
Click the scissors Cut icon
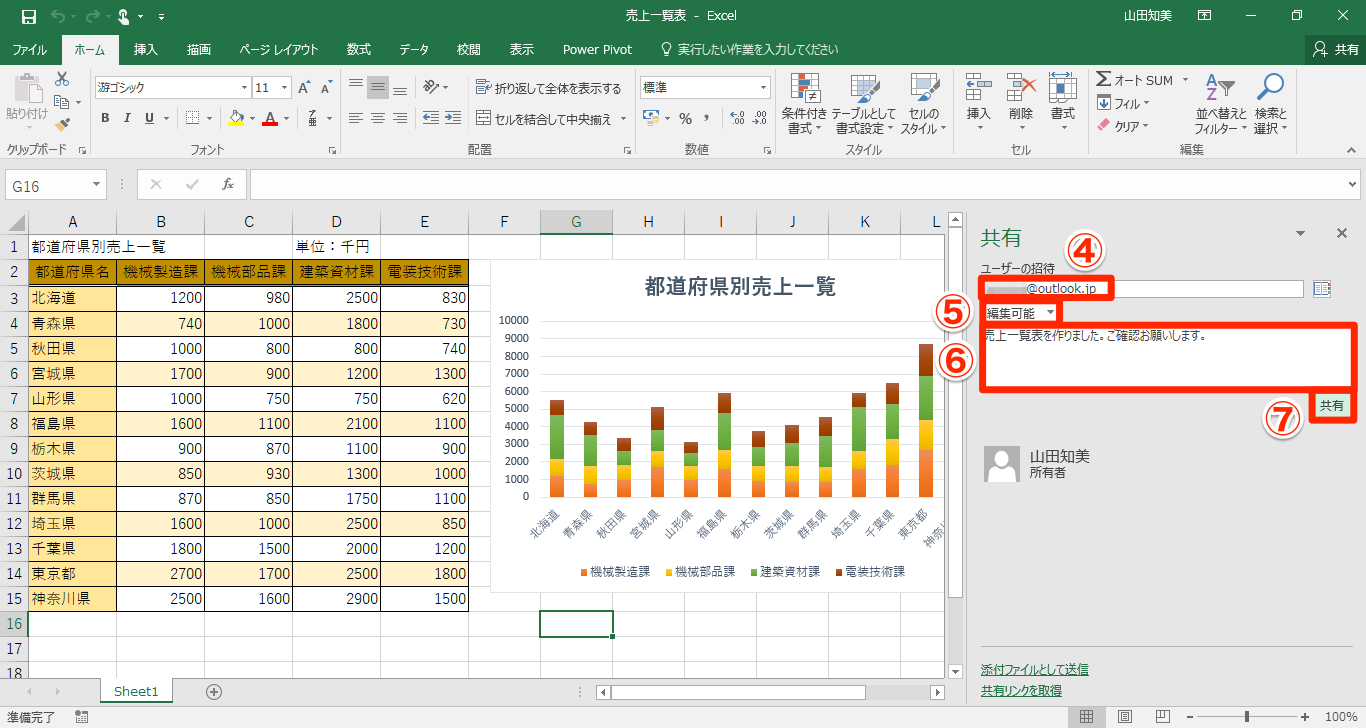click(x=62, y=79)
